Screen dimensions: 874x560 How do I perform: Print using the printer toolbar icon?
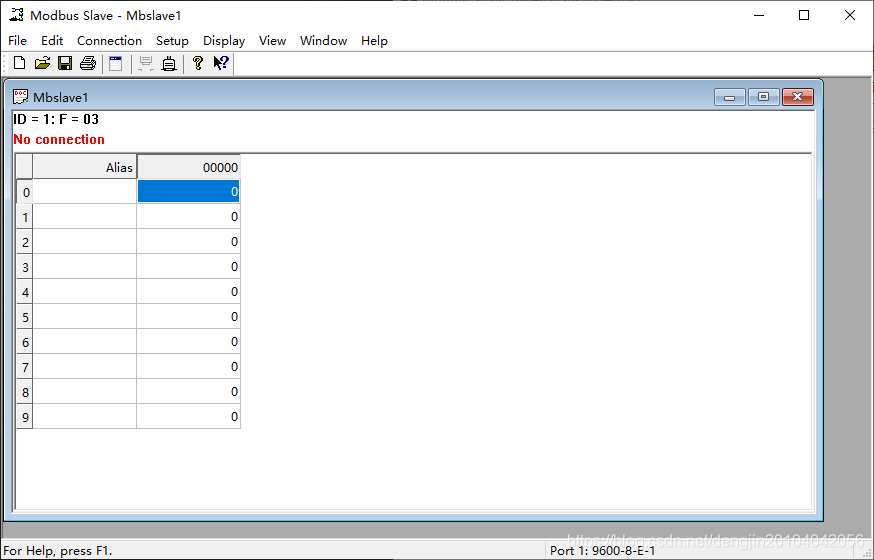88,63
